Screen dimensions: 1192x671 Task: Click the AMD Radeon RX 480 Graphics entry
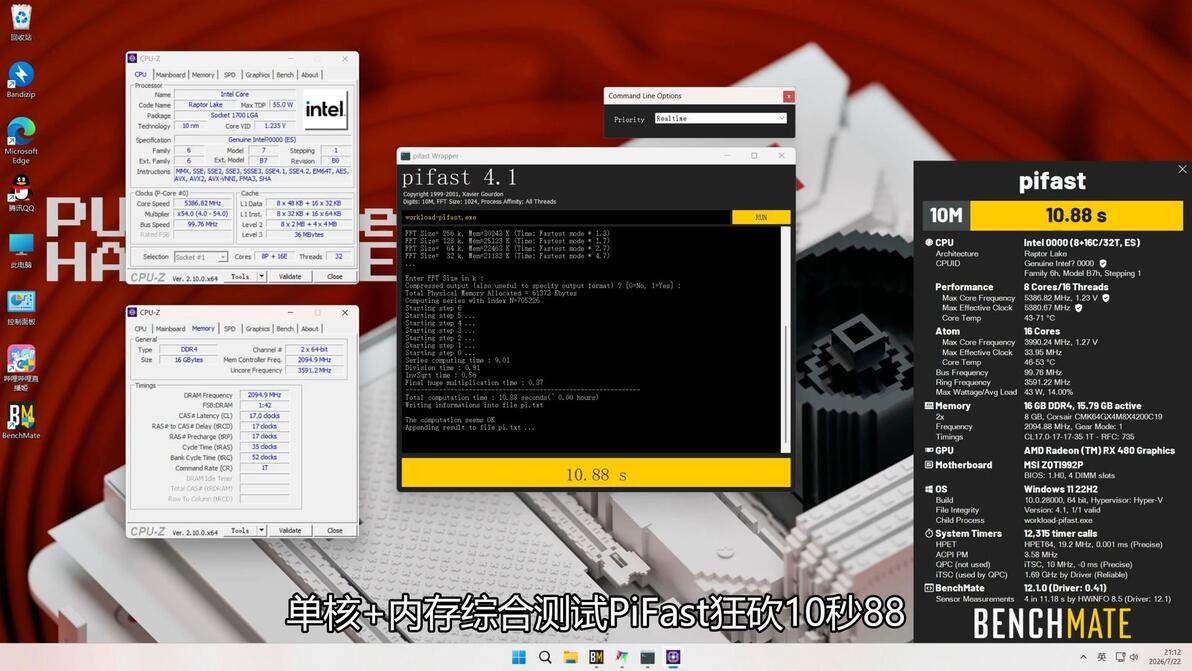tap(1099, 451)
